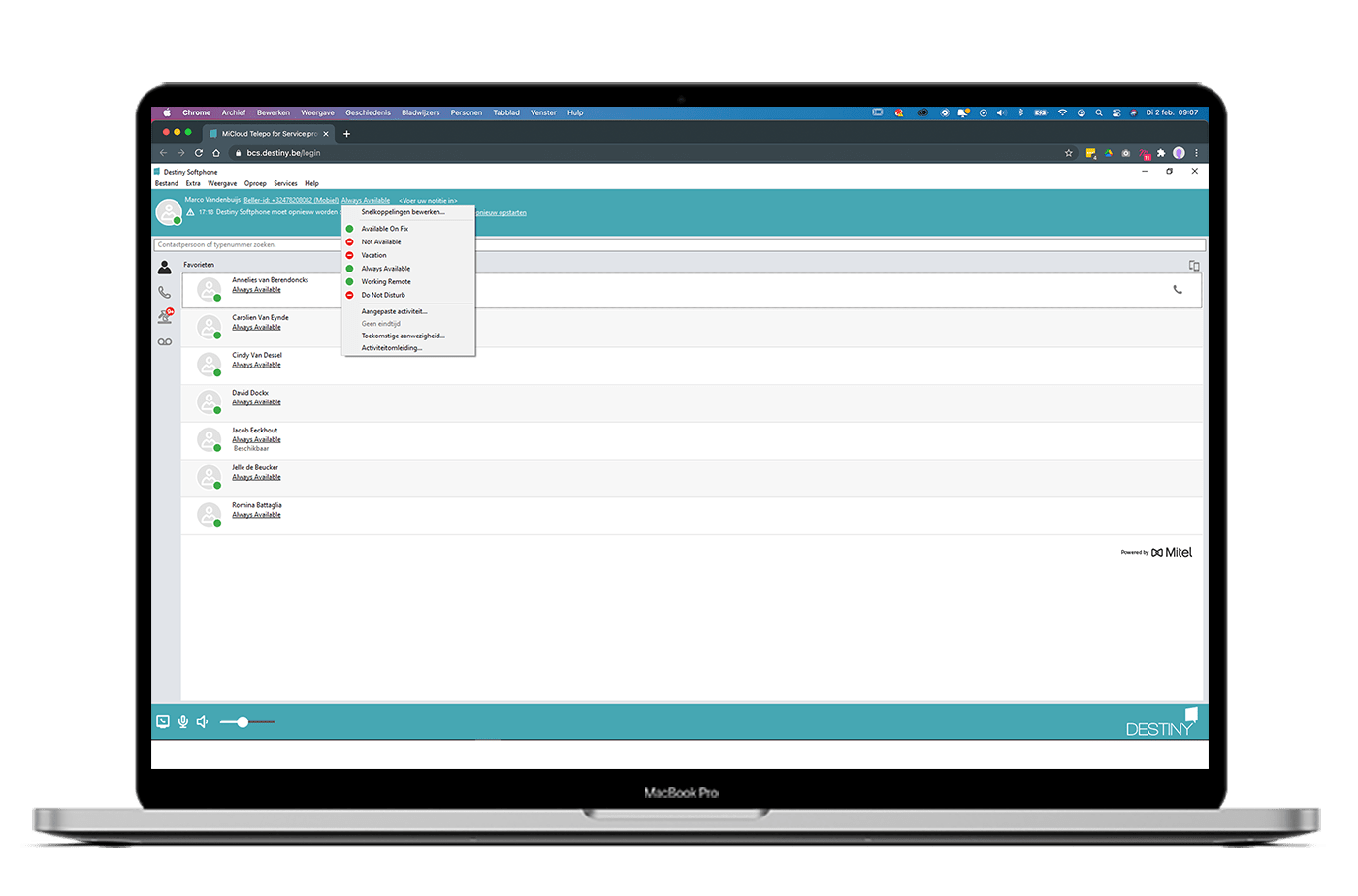Click the note field Voer uw notitie in
The image size is (1358, 896).
(428, 201)
